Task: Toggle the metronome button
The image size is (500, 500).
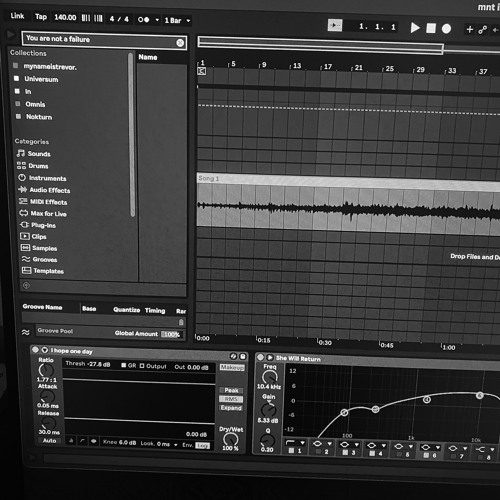Action: (x=144, y=20)
